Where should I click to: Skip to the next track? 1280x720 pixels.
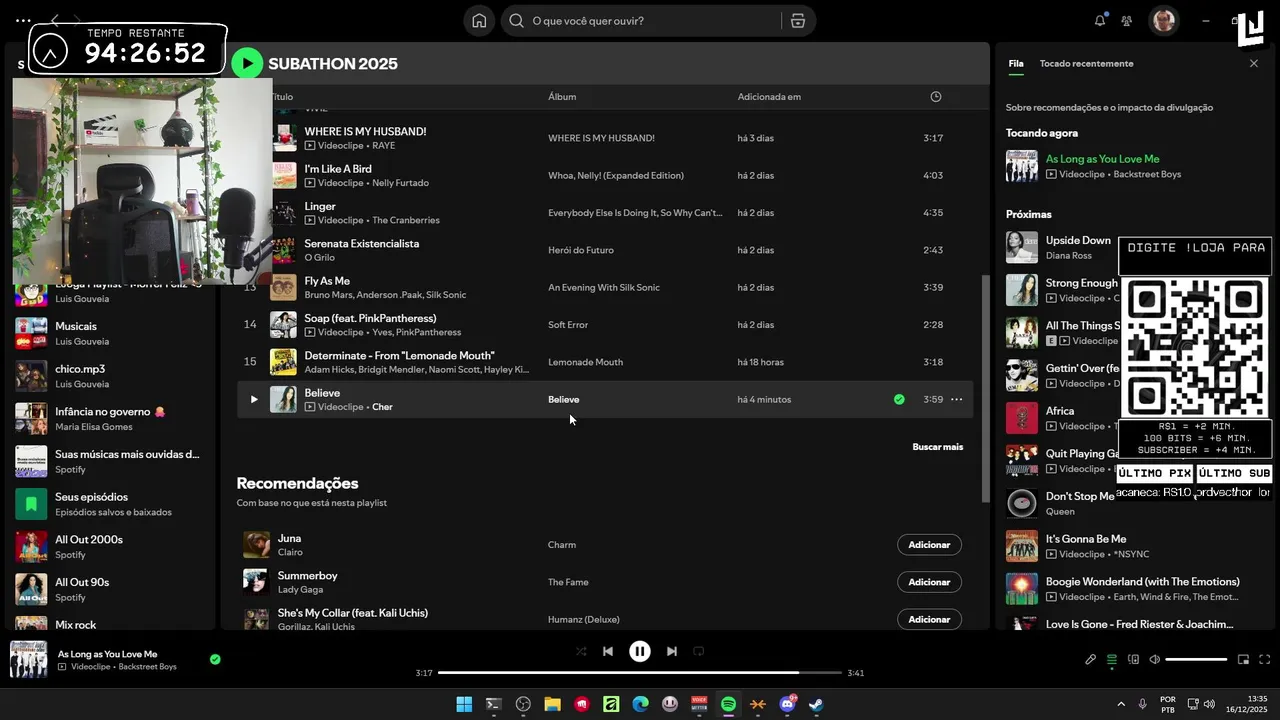tap(672, 651)
